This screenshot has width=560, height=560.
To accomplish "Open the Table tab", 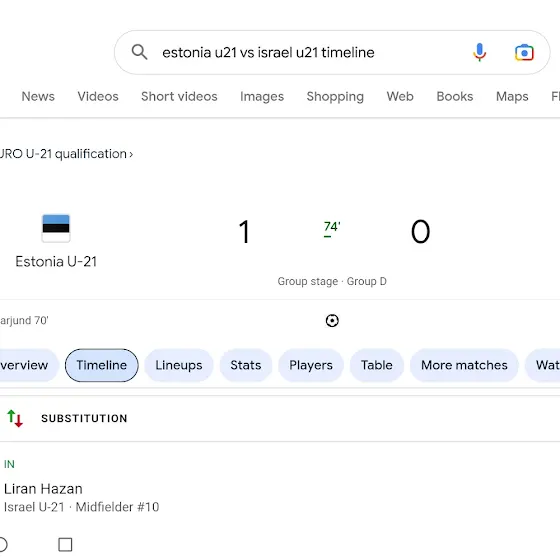I will point(376,365).
